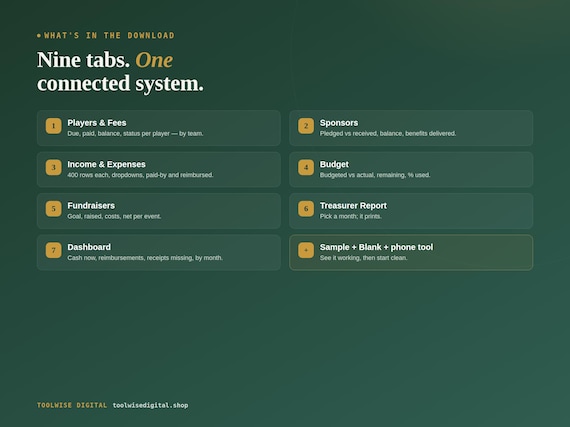Open the toolwisedigital.shop link

pyautogui.click(x=150, y=405)
